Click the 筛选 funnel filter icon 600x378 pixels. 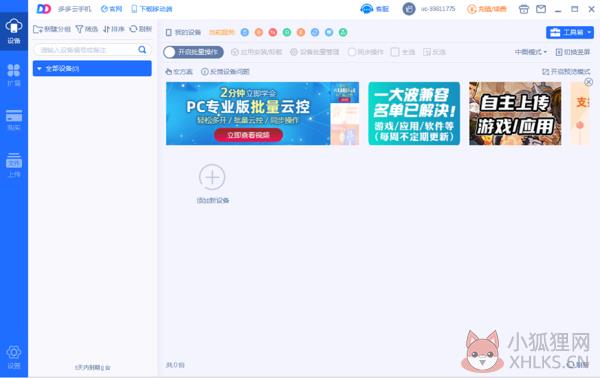pyautogui.click(x=79, y=29)
